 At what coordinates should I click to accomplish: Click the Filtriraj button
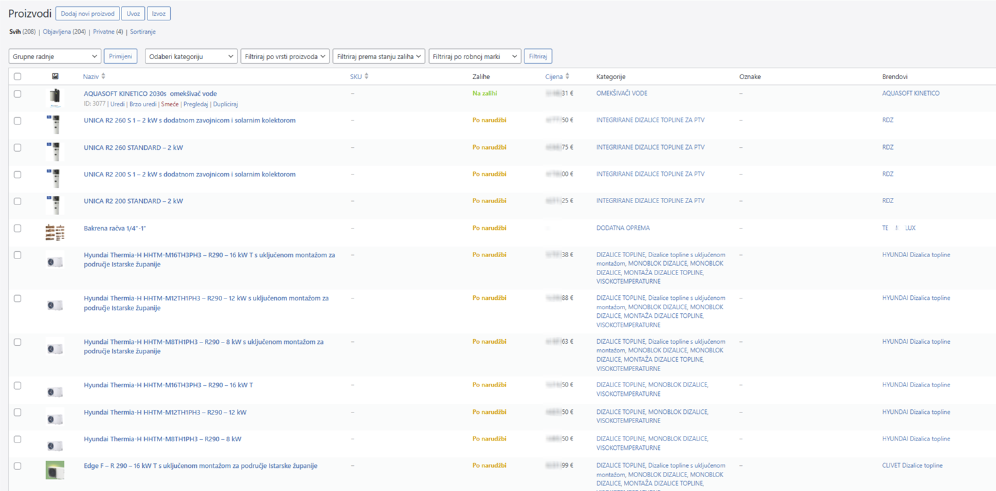point(538,57)
